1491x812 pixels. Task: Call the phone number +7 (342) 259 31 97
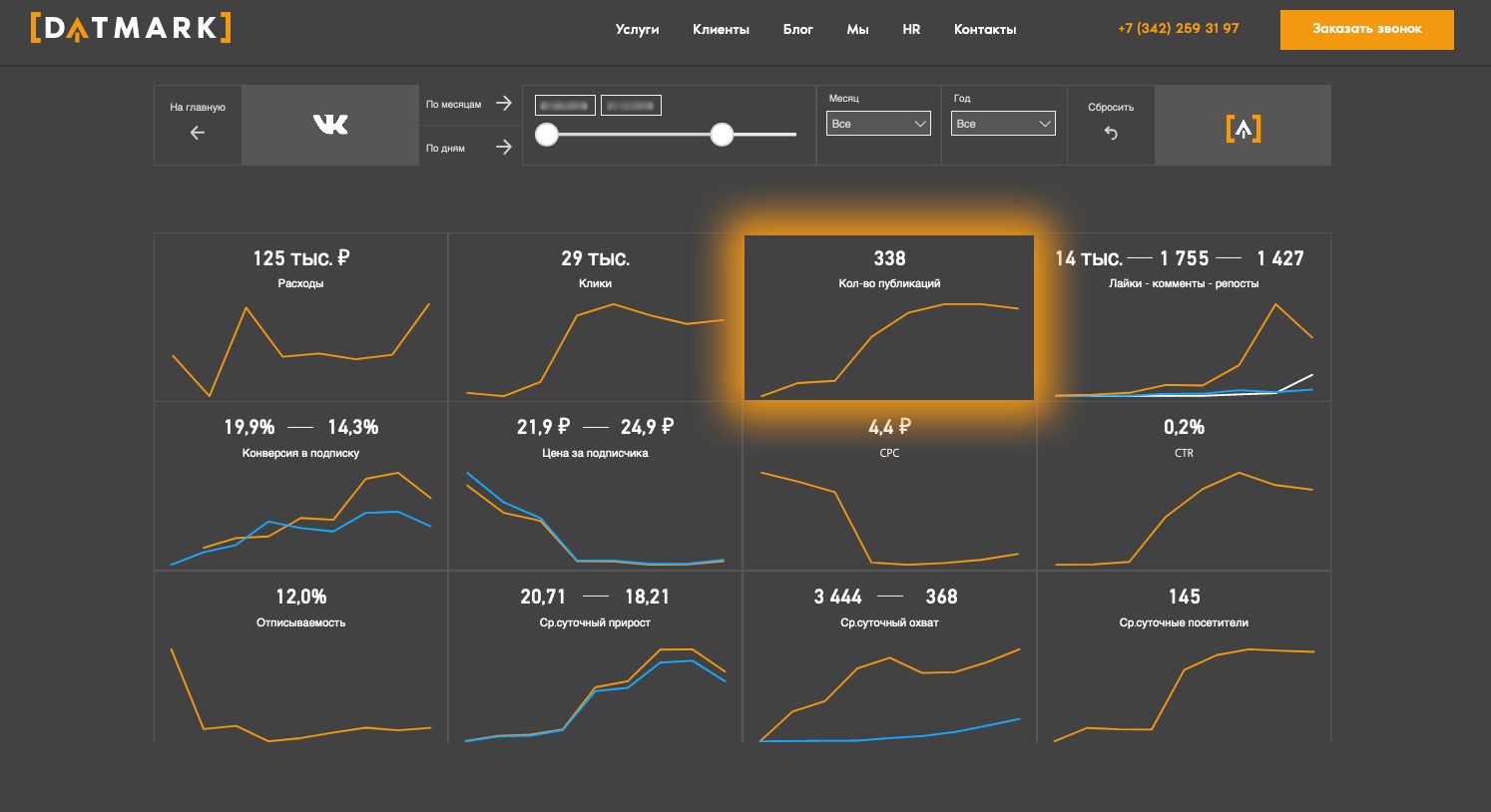(x=1179, y=28)
